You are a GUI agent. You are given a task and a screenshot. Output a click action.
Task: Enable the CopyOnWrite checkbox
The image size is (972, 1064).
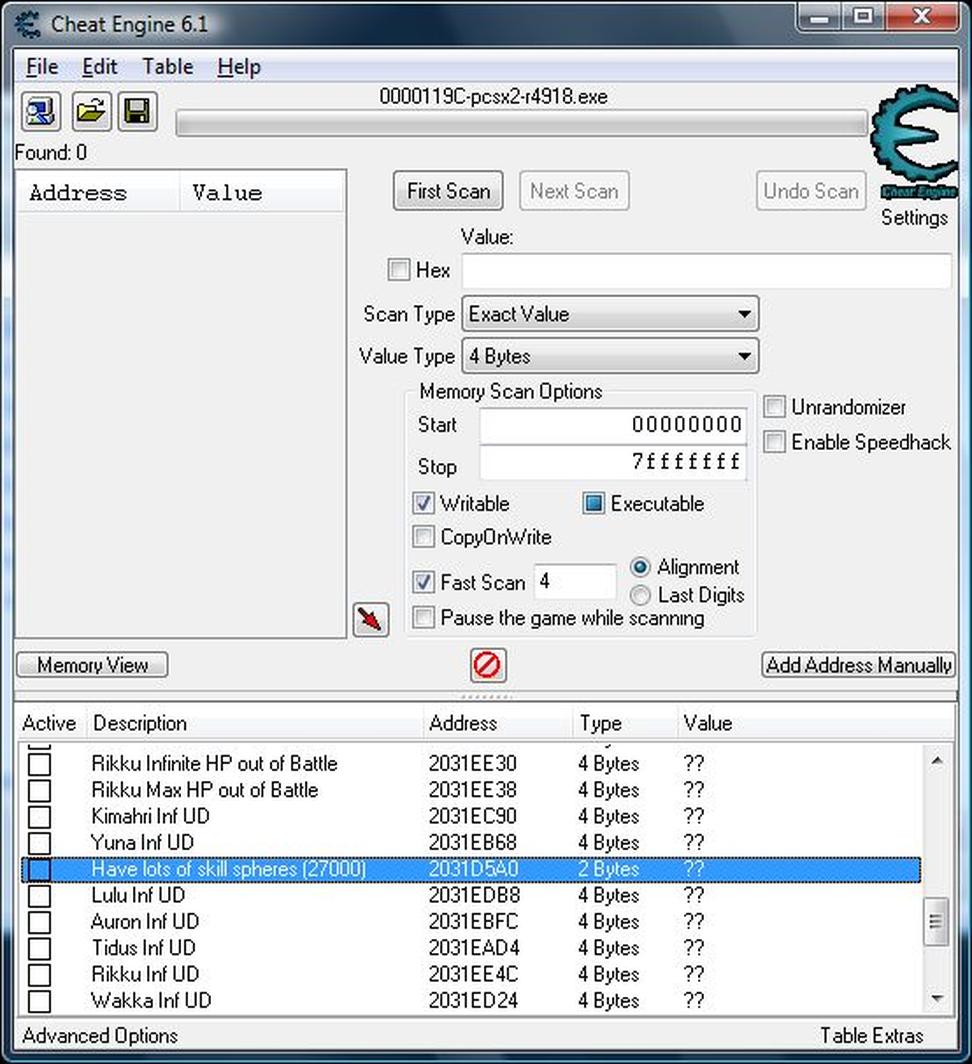(424, 537)
